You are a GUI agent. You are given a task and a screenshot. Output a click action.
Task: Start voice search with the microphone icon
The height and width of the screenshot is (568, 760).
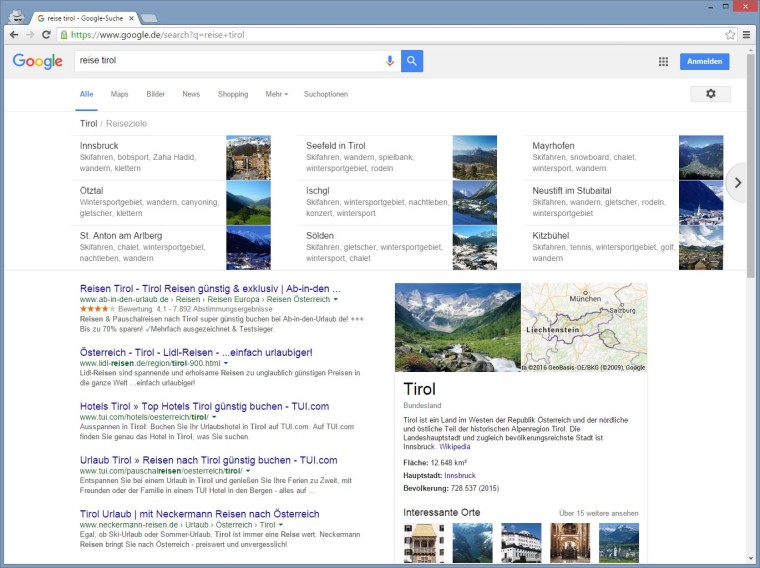pyautogui.click(x=390, y=61)
